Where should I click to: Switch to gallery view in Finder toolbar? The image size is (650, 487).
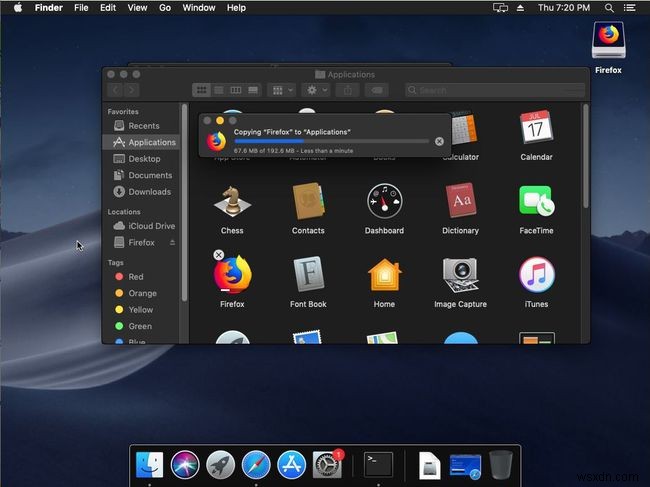pos(253,90)
